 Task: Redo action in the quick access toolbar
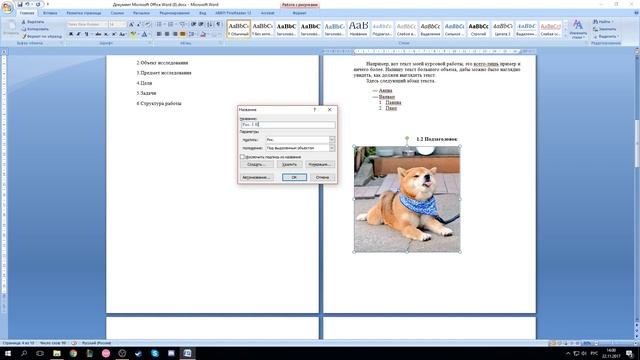[38, 4]
